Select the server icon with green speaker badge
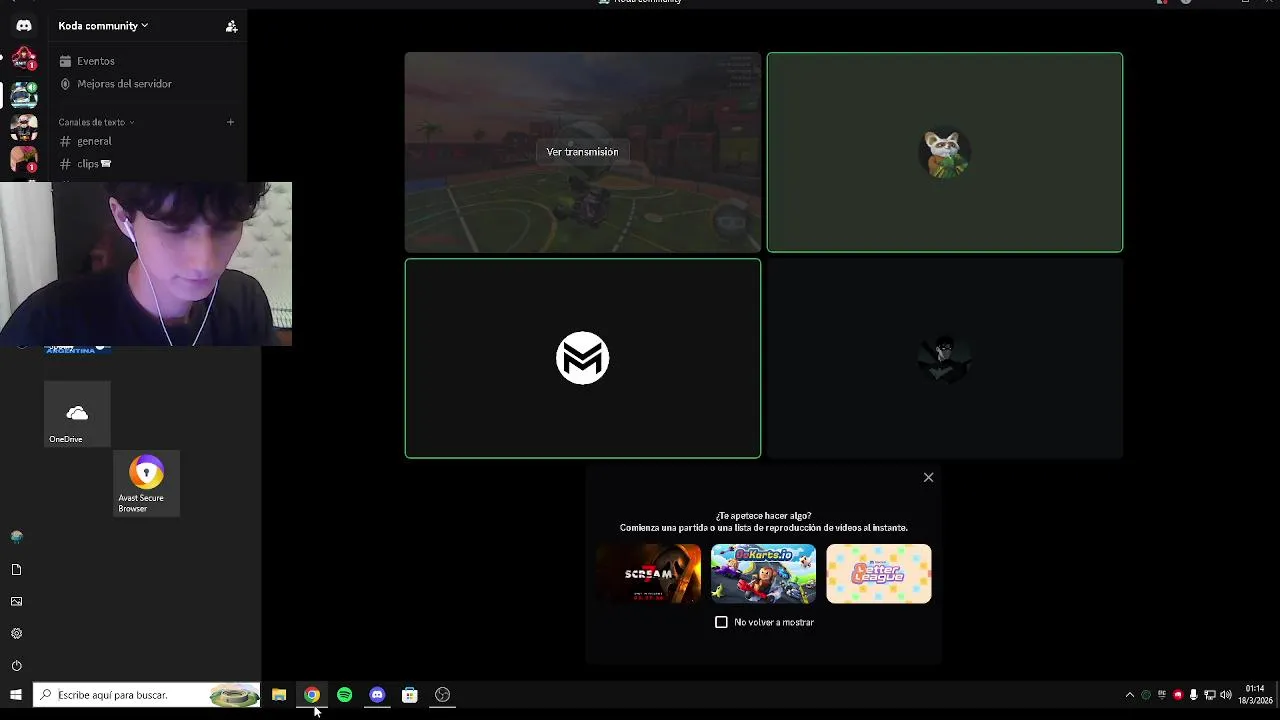This screenshot has width=1280, height=720. [24, 94]
